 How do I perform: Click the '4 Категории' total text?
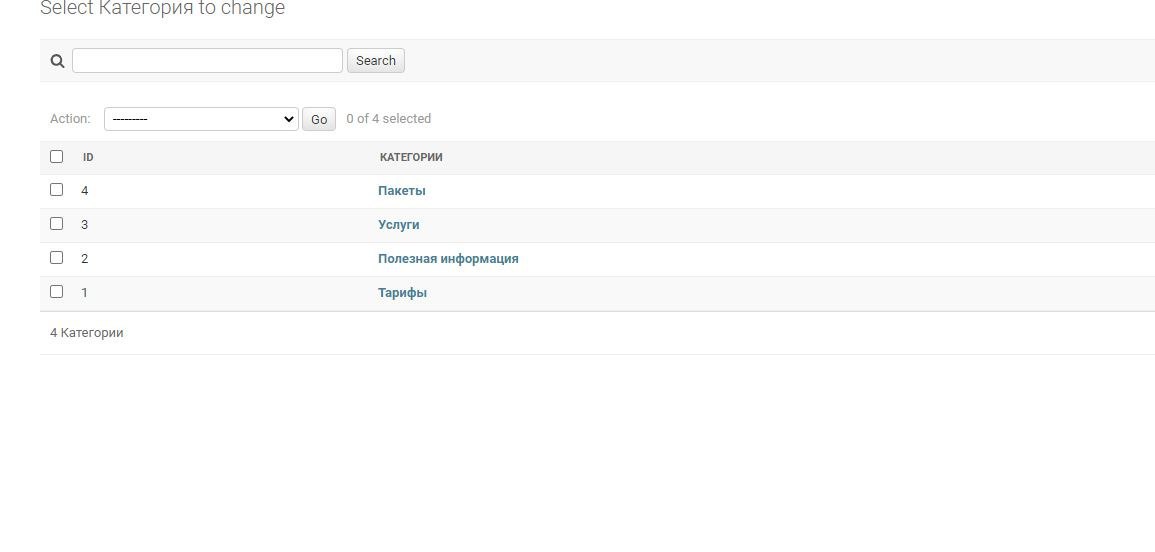point(87,332)
